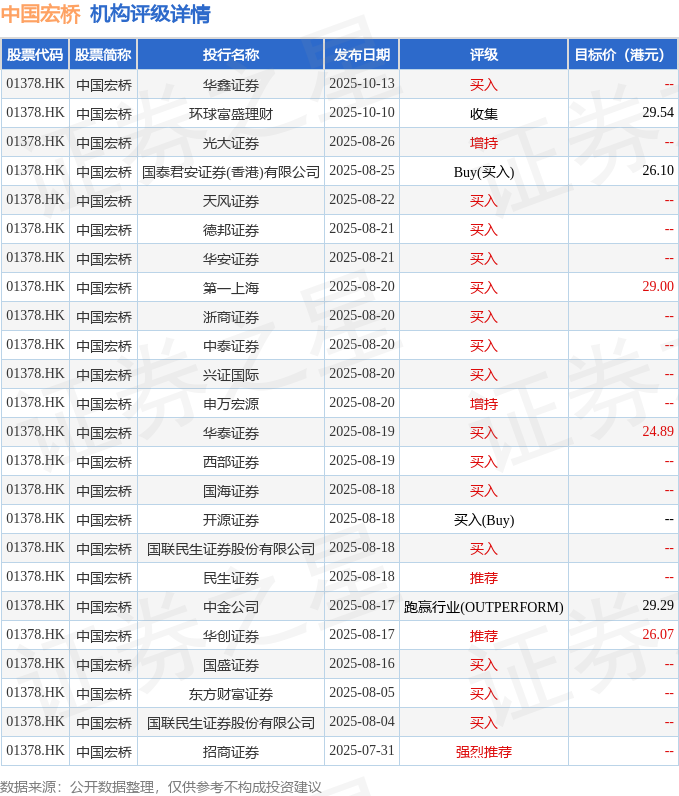Click 推荐 rating in 华创证券 row
The height and width of the screenshot is (796, 679).
pos(484,636)
